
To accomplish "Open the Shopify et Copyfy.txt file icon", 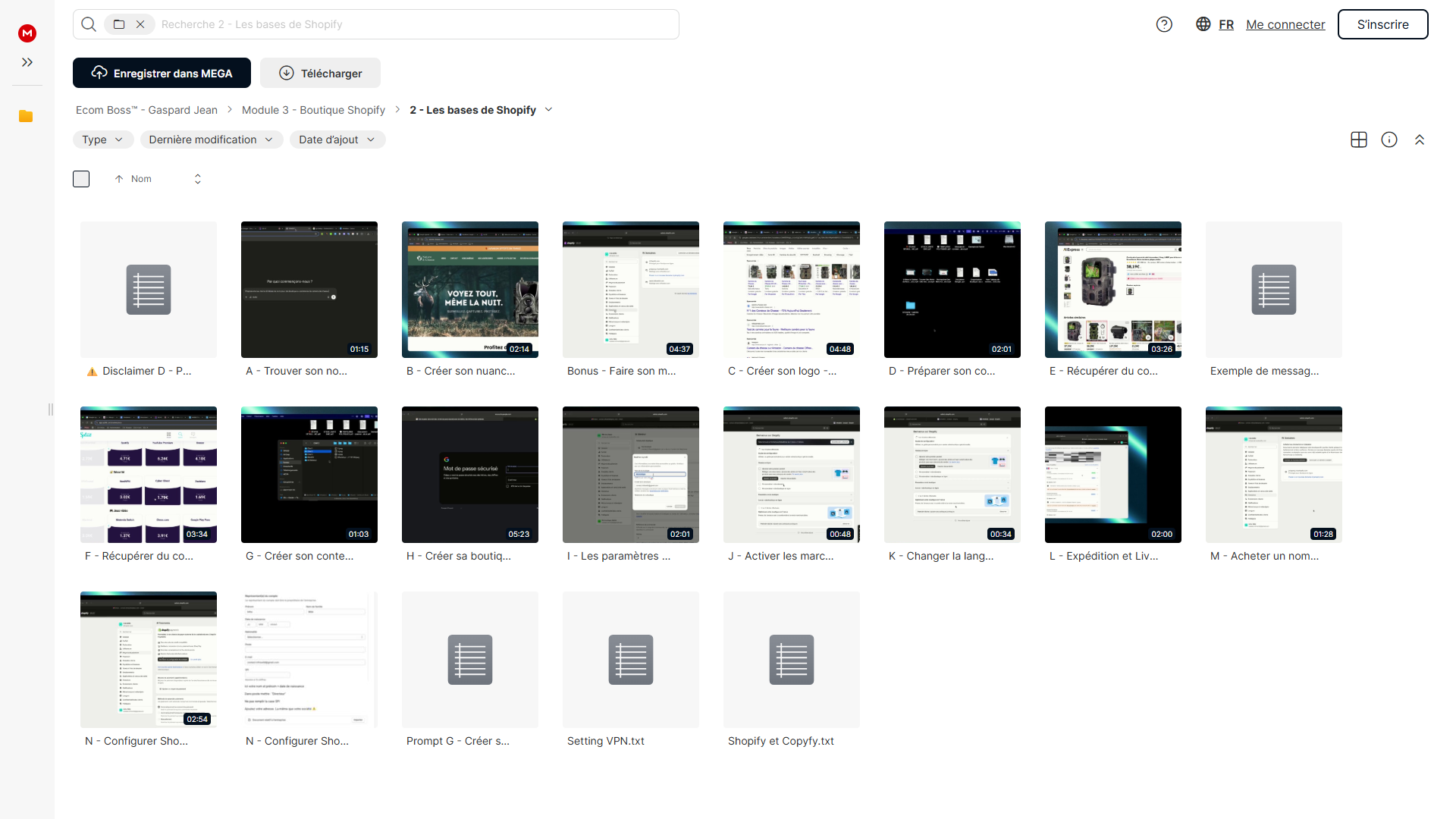I will point(792,660).
